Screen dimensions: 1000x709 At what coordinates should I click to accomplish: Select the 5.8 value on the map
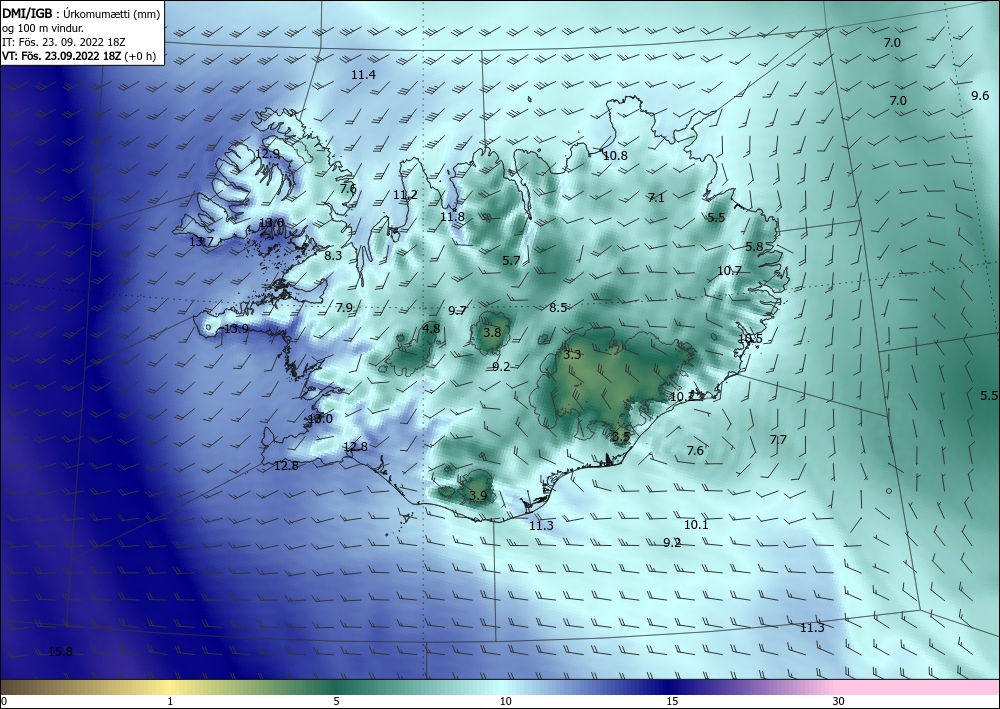(754, 246)
